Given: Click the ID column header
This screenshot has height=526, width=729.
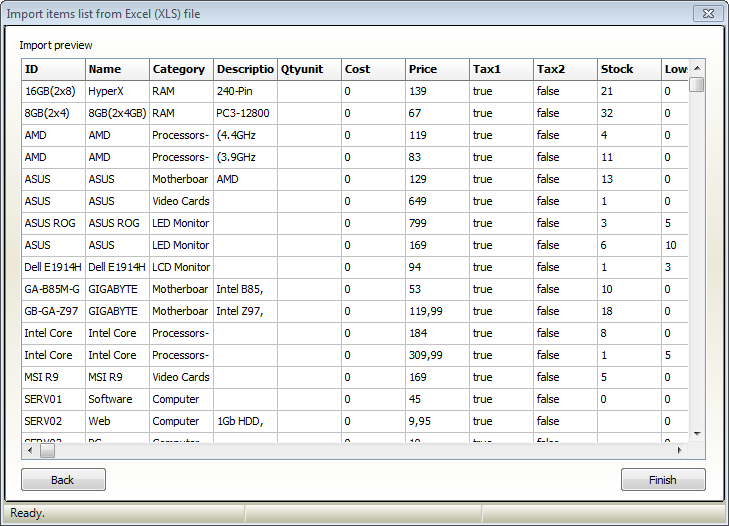Looking at the screenshot, I should tap(53, 69).
